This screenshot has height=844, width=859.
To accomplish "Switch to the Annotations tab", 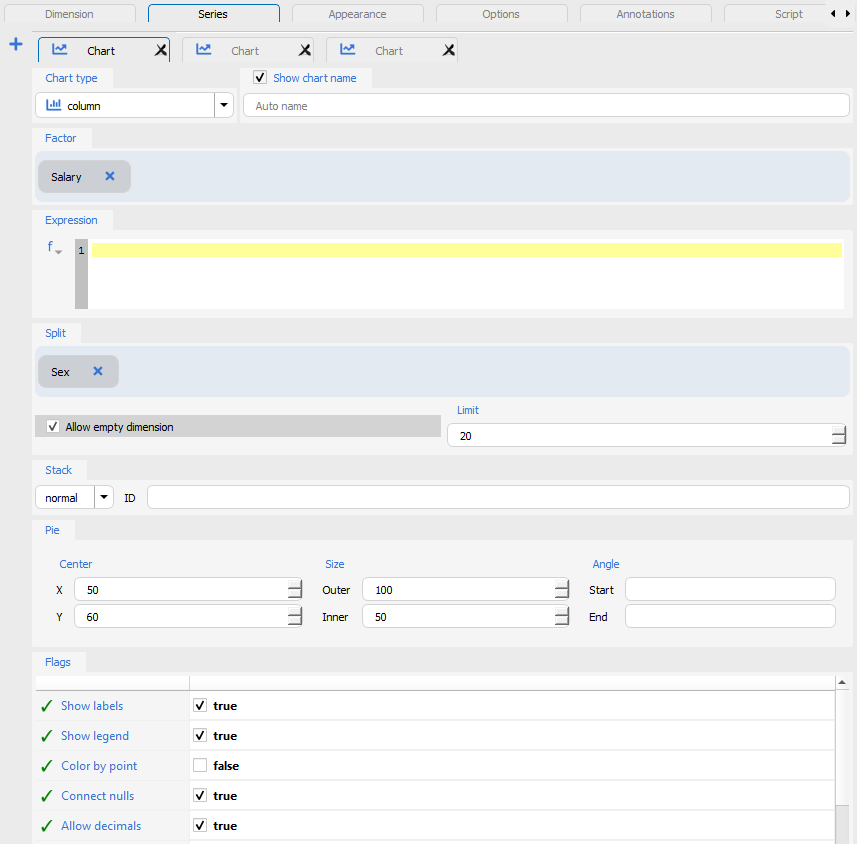I will pyautogui.click(x=645, y=14).
